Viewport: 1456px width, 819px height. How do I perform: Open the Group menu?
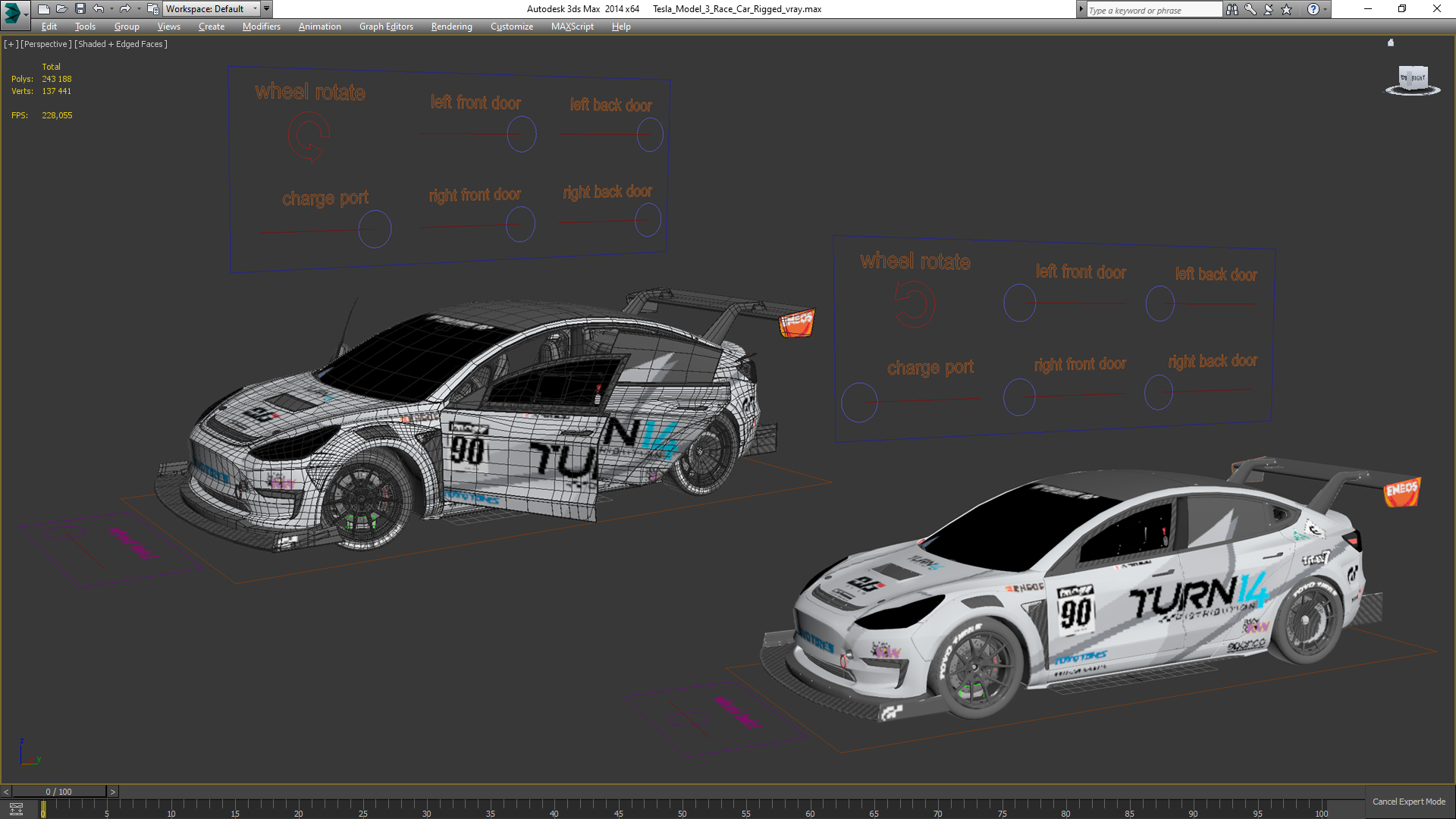click(127, 27)
